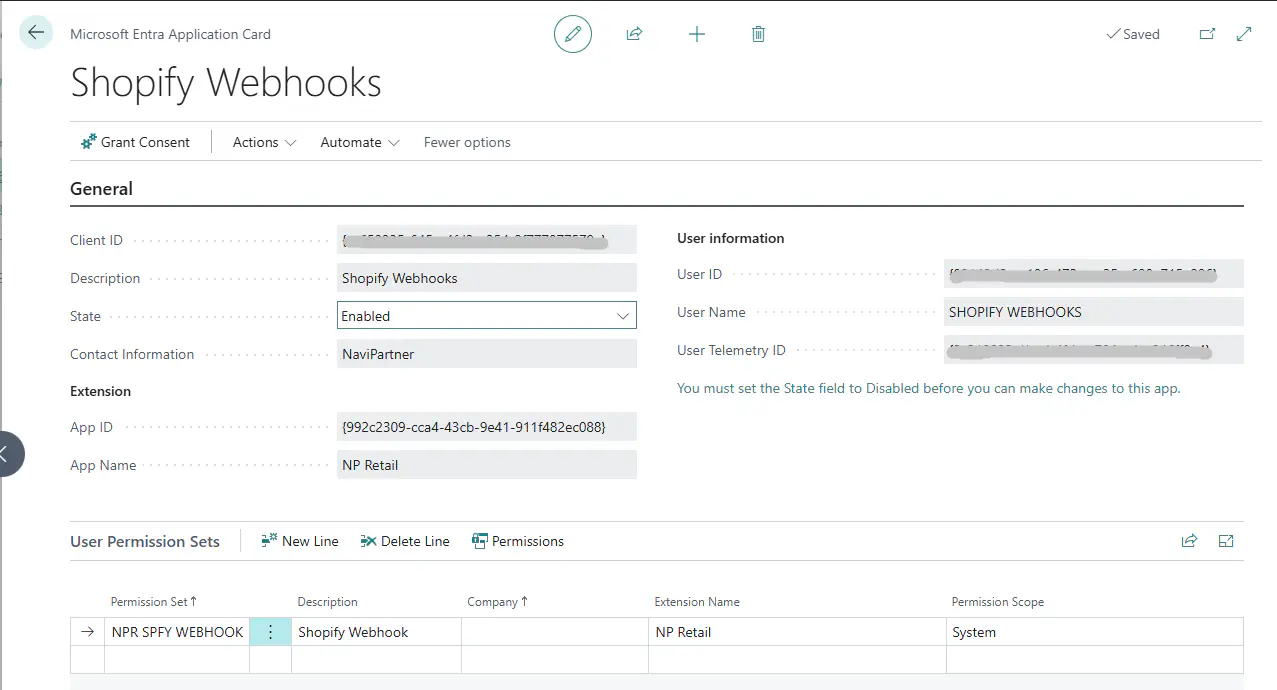This screenshot has width=1277, height=690.
Task: Select Fewer options
Action: click(x=467, y=142)
